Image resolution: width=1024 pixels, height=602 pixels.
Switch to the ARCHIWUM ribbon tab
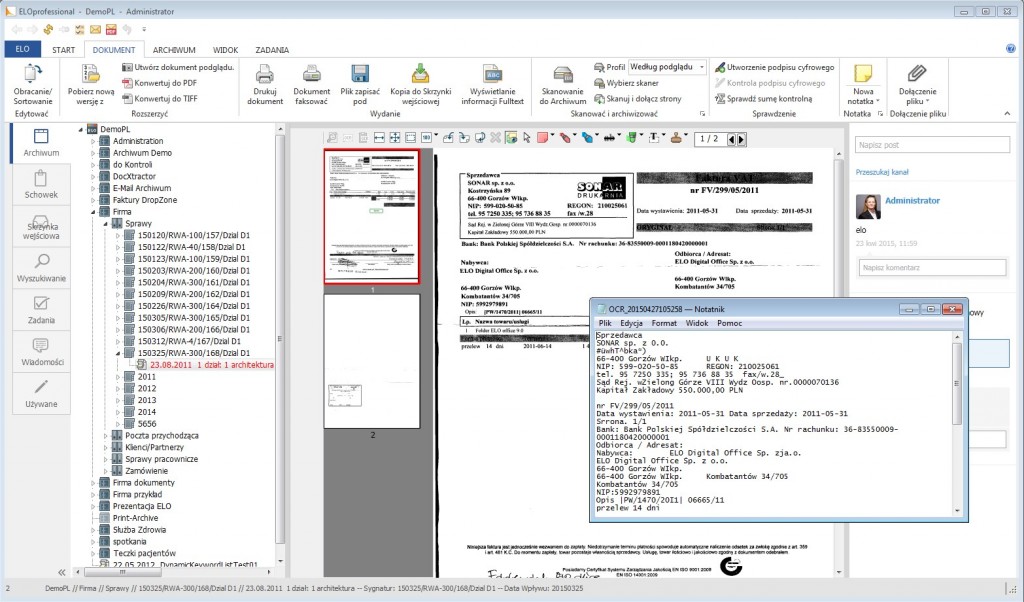[174, 50]
